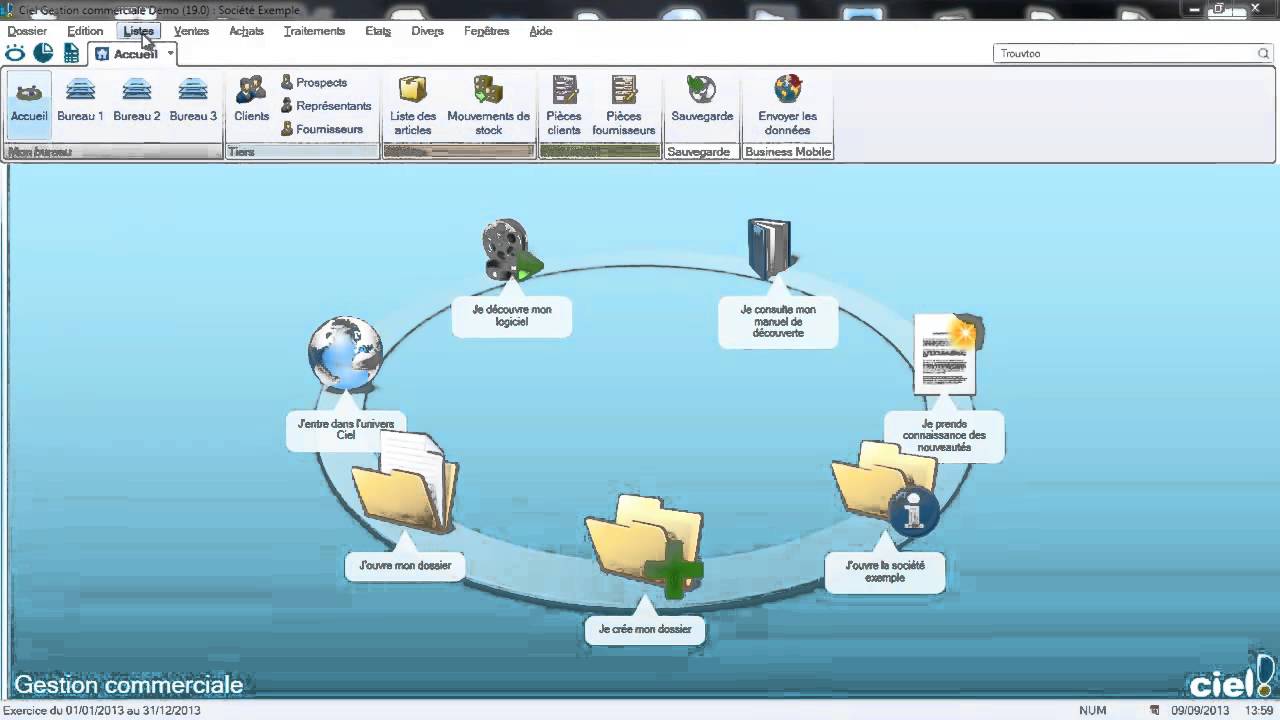Viewport: 1280px width, 720px height.
Task: Click the Tiers group label
Action: (241, 152)
